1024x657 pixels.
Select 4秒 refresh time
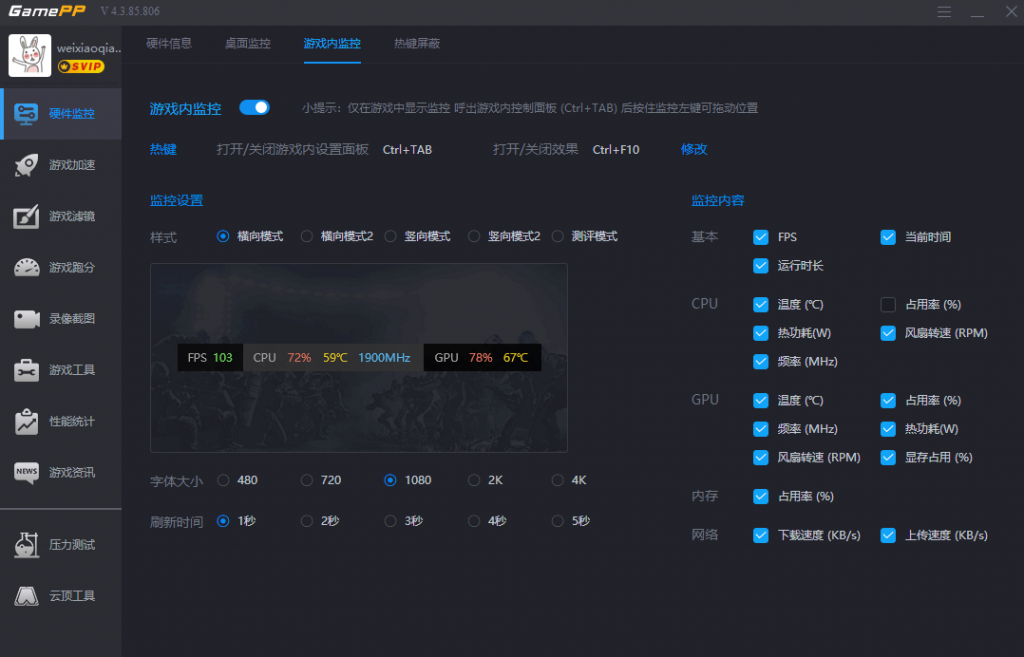[473, 521]
